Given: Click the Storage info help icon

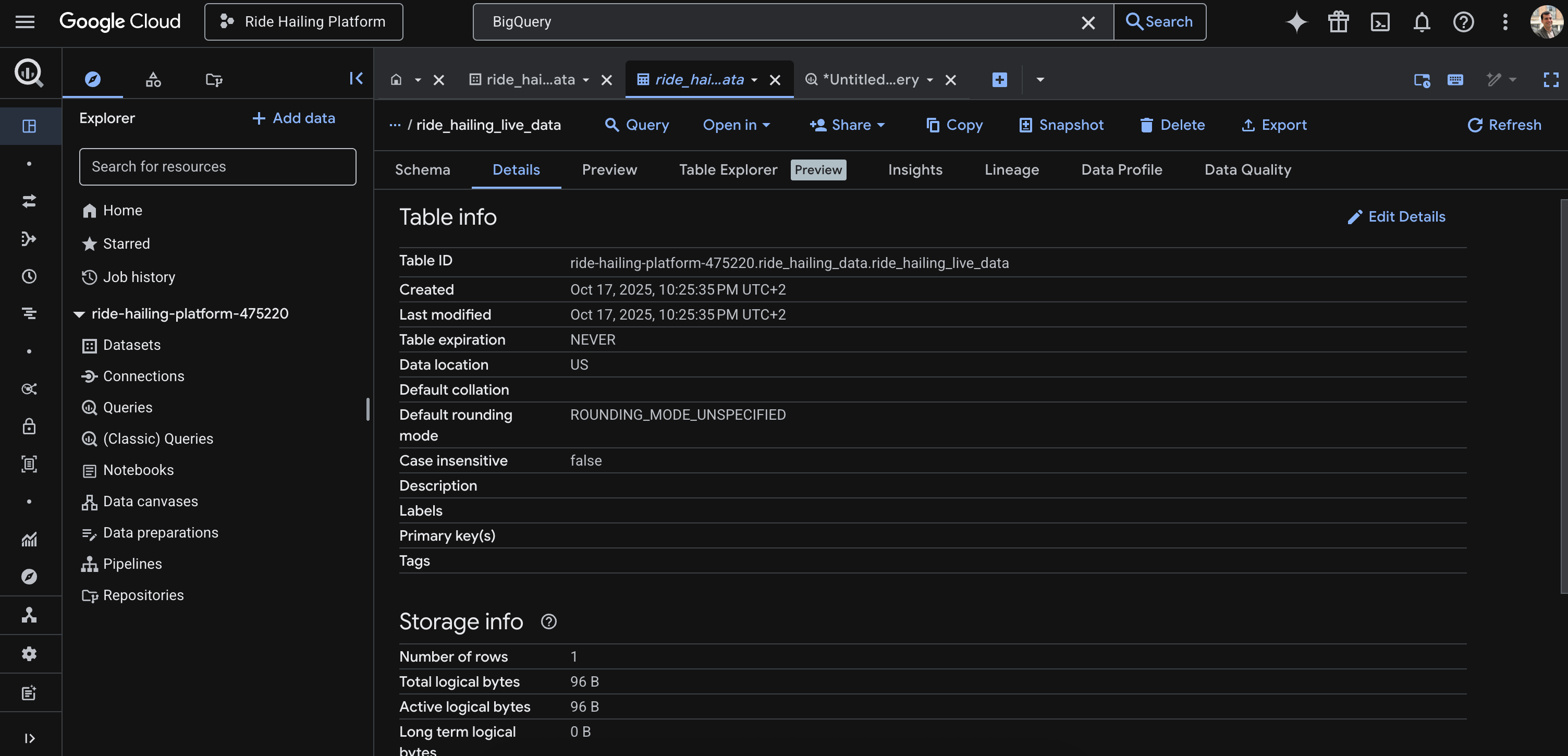Looking at the screenshot, I should pos(548,621).
